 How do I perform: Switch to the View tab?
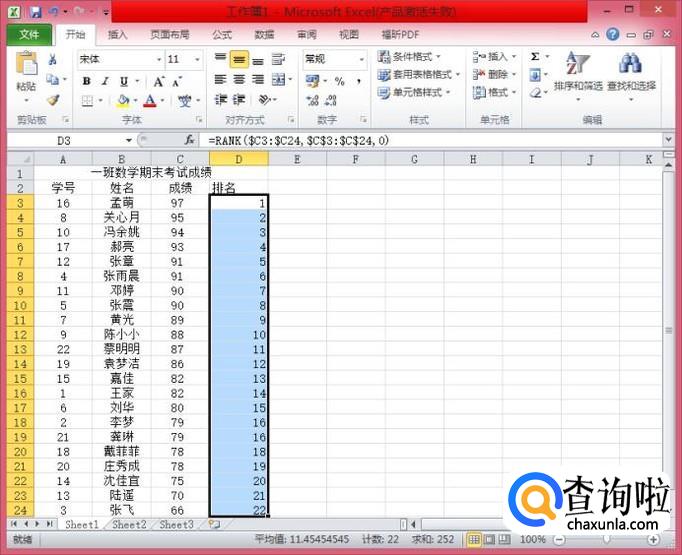tap(348, 35)
